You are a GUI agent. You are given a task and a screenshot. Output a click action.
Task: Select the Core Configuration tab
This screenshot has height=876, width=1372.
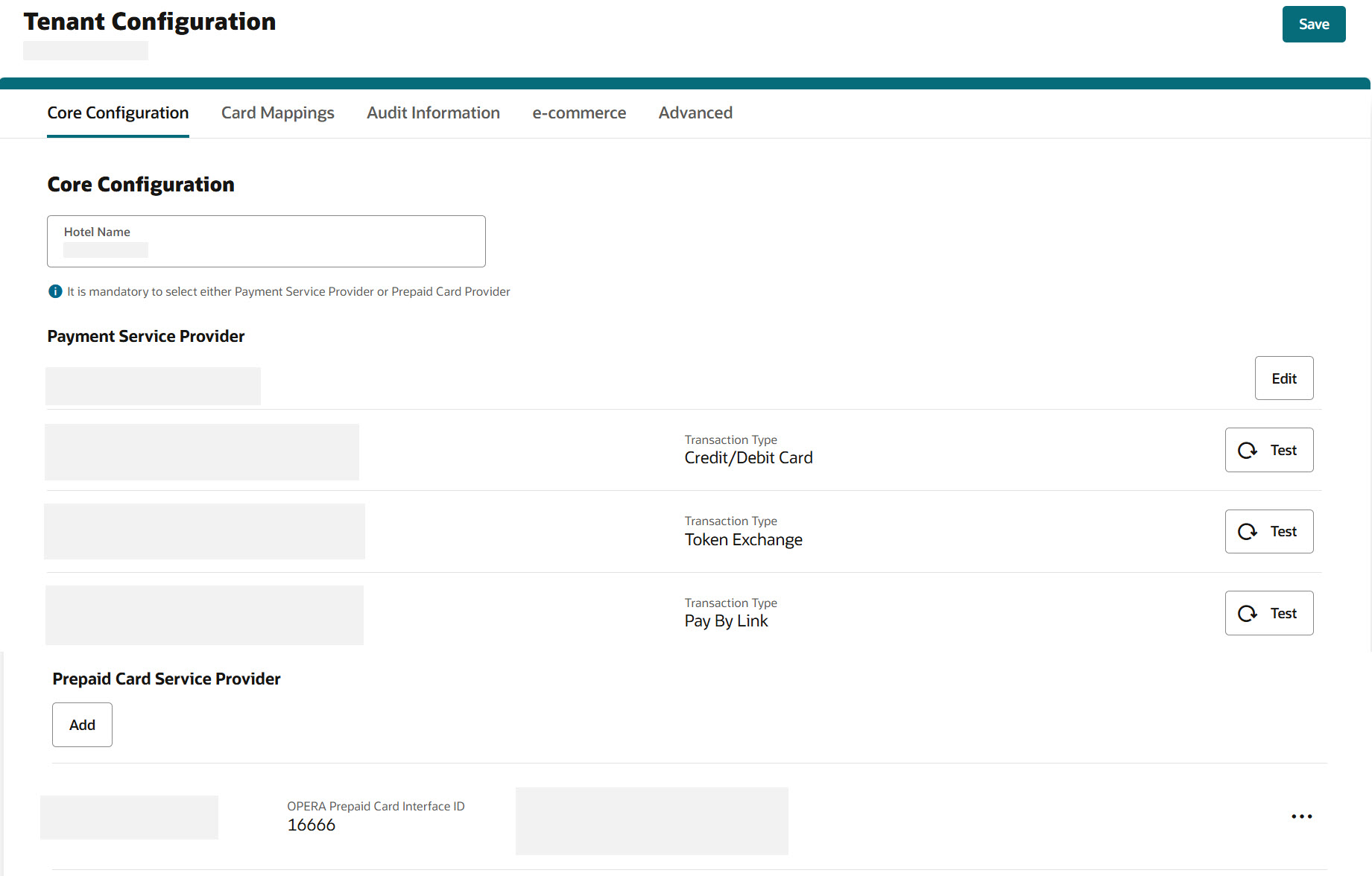(x=118, y=112)
